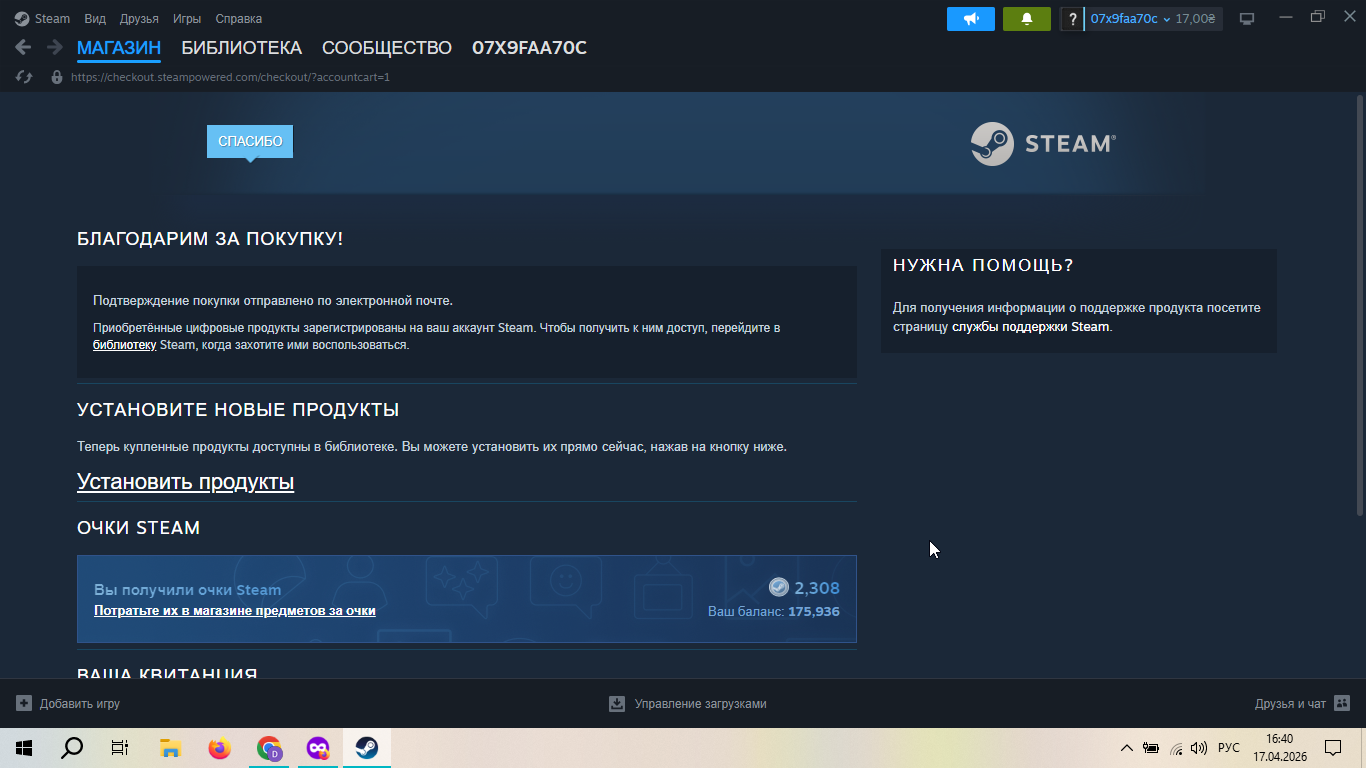The width and height of the screenshot is (1366, 768).
Task: Open the account dropdown 07x9faa70c
Action: click(x=1130, y=19)
